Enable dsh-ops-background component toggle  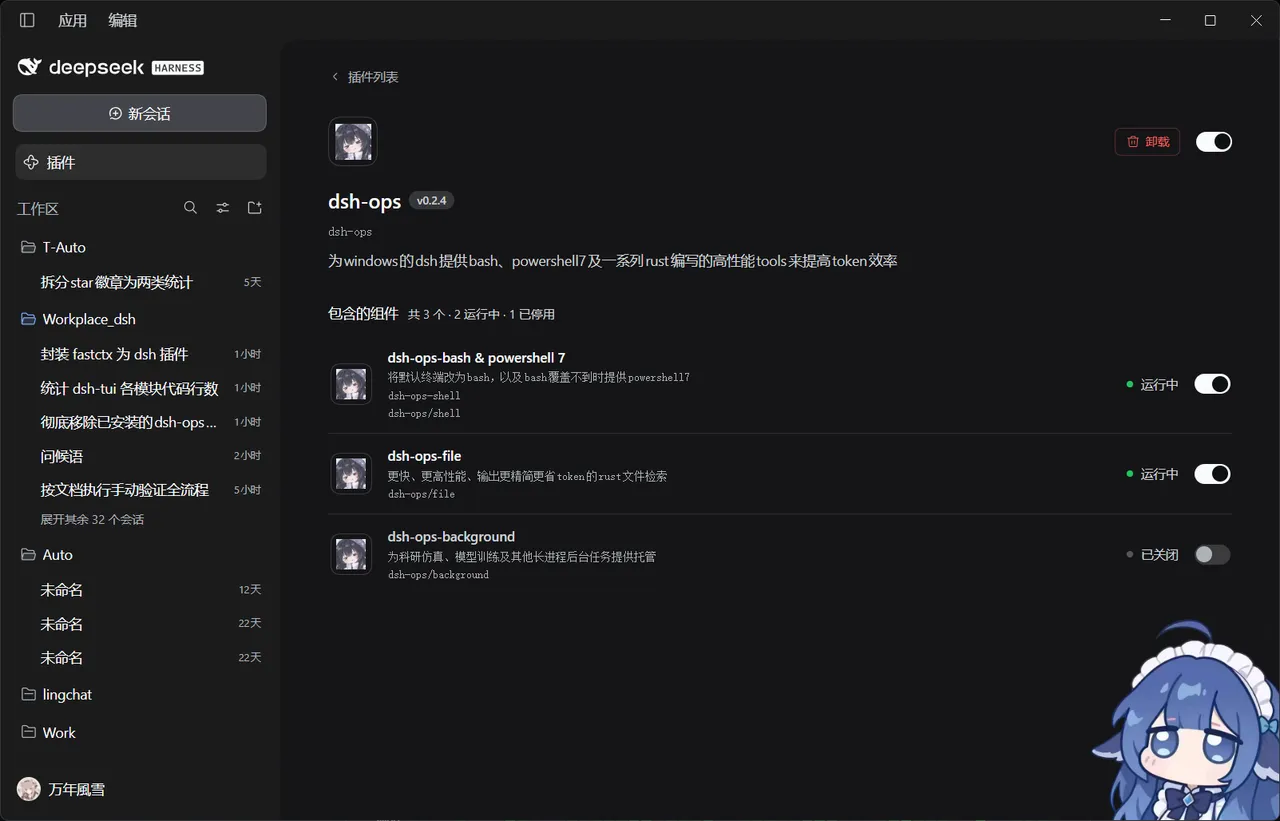(1212, 554)
